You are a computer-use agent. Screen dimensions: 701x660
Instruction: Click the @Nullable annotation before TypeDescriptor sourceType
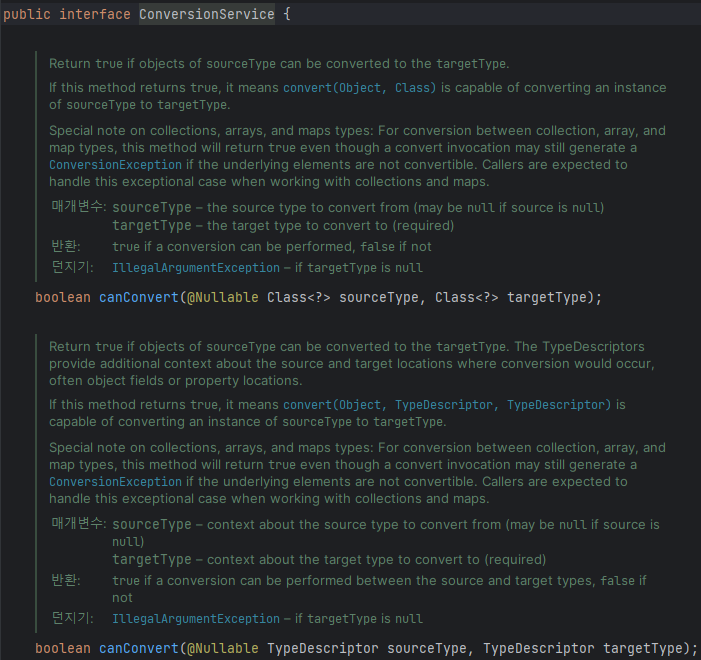pos(223,648)
